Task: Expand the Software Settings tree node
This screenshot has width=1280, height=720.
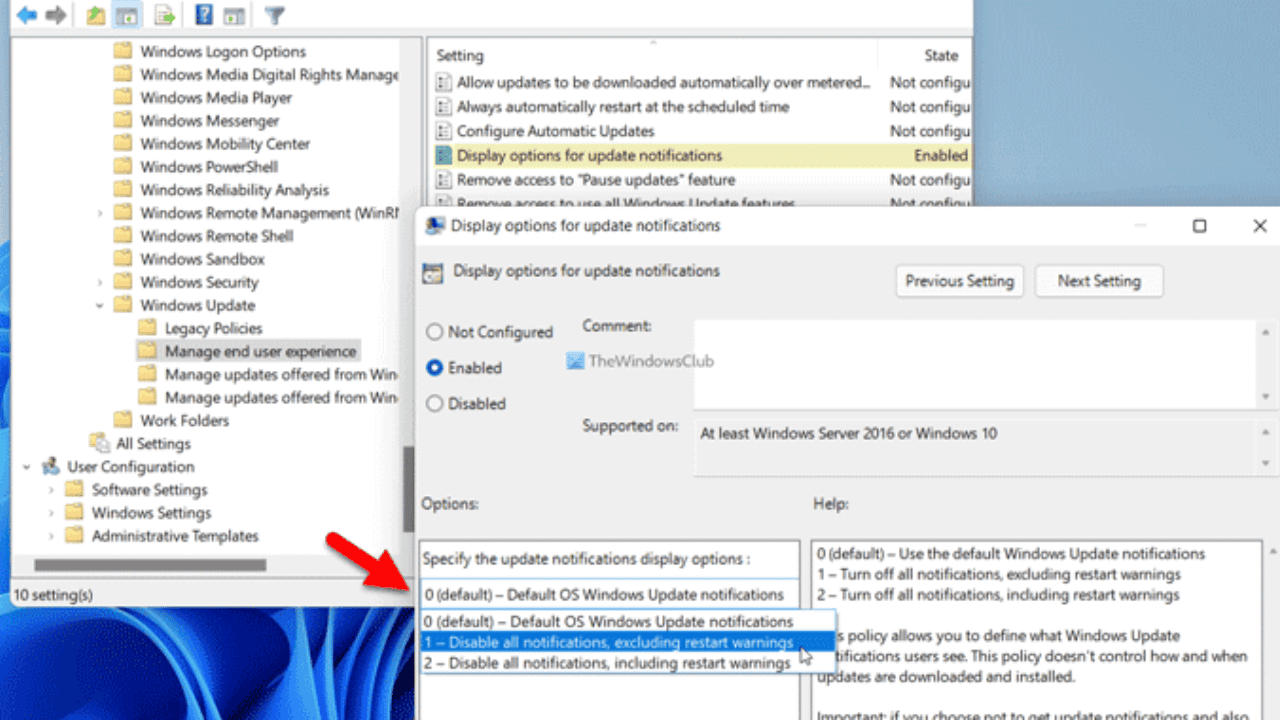Action: (x=51, y=490)
